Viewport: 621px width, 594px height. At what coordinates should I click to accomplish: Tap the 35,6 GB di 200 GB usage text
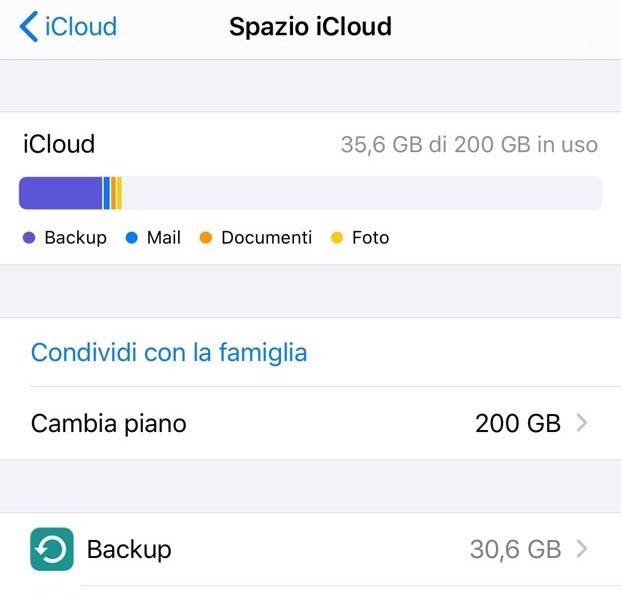coord(469,145)
